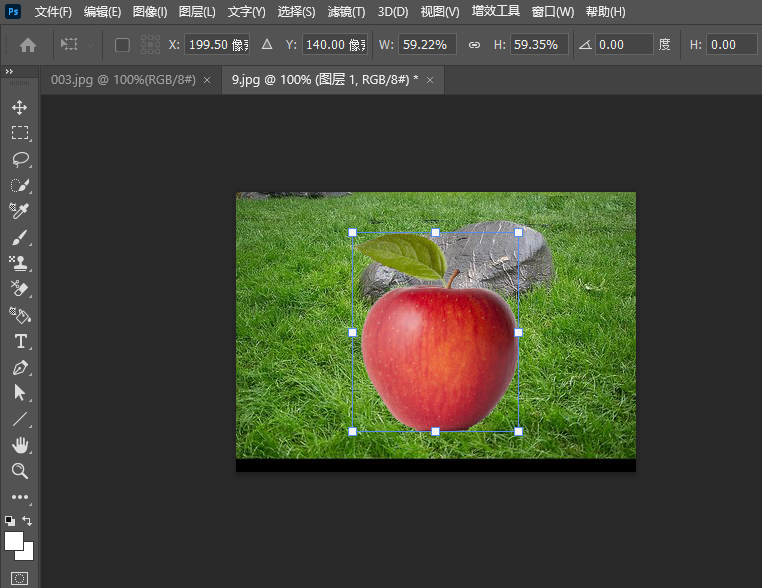The height and width of the screenshot is (588, 762).
Task: Close the 9.jpg document tab
Action: 429,80
